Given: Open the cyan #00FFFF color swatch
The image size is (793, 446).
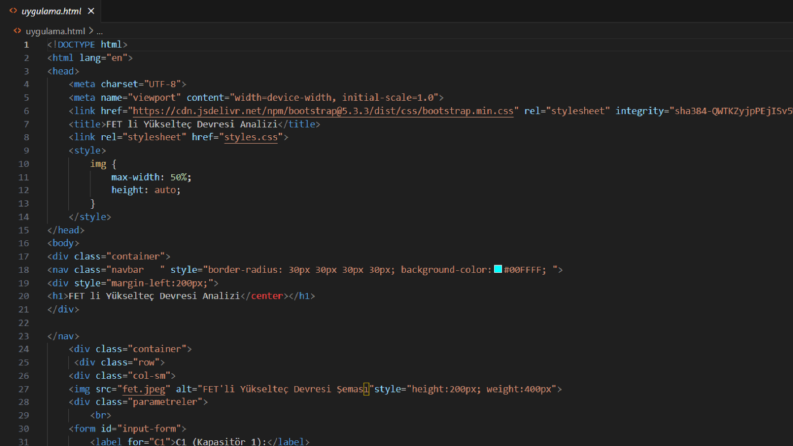Looking at the screenshot, I should point(498,269).
